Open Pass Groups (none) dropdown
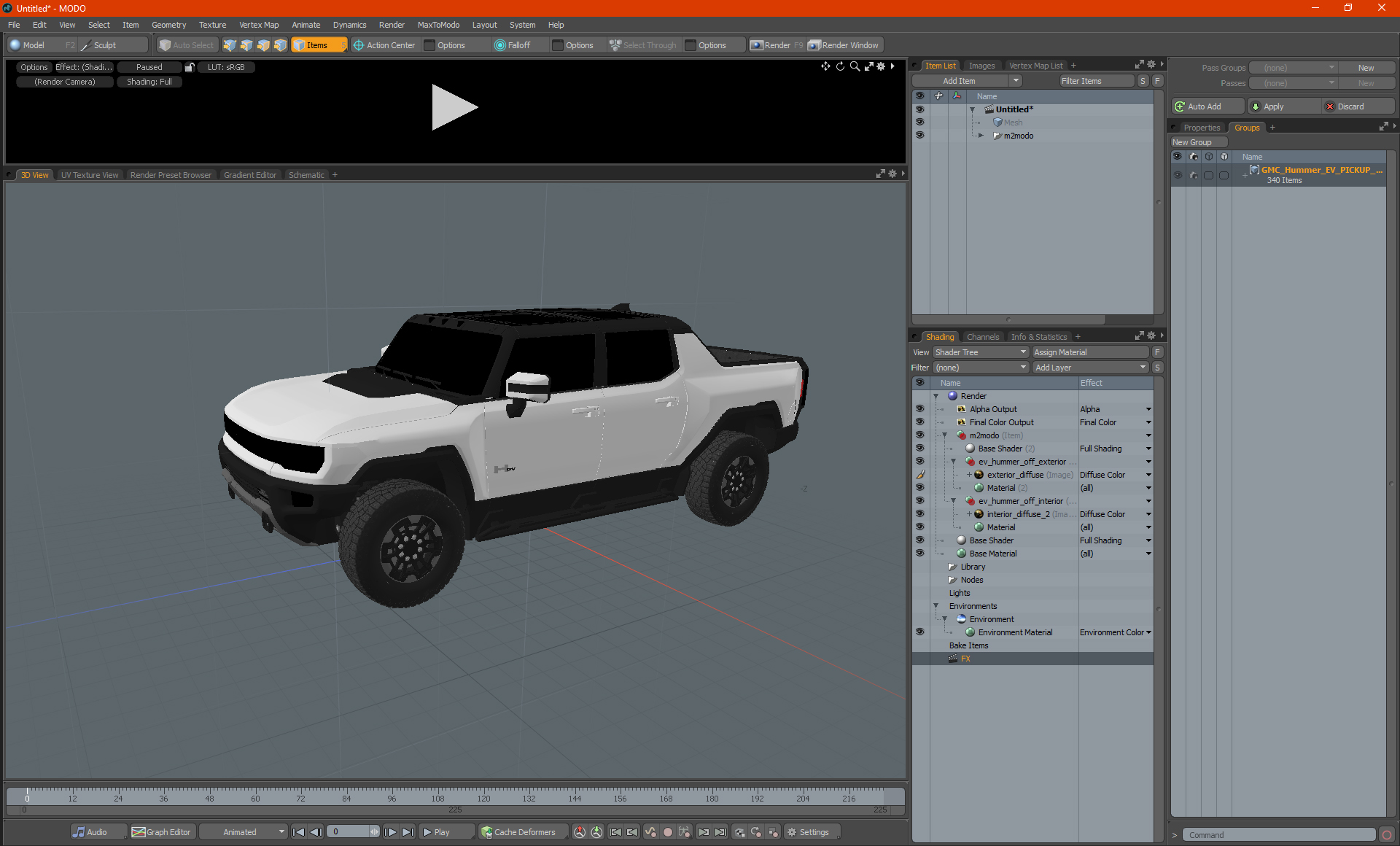This screenshot has height=846, width=1400. coord(1293,68)
